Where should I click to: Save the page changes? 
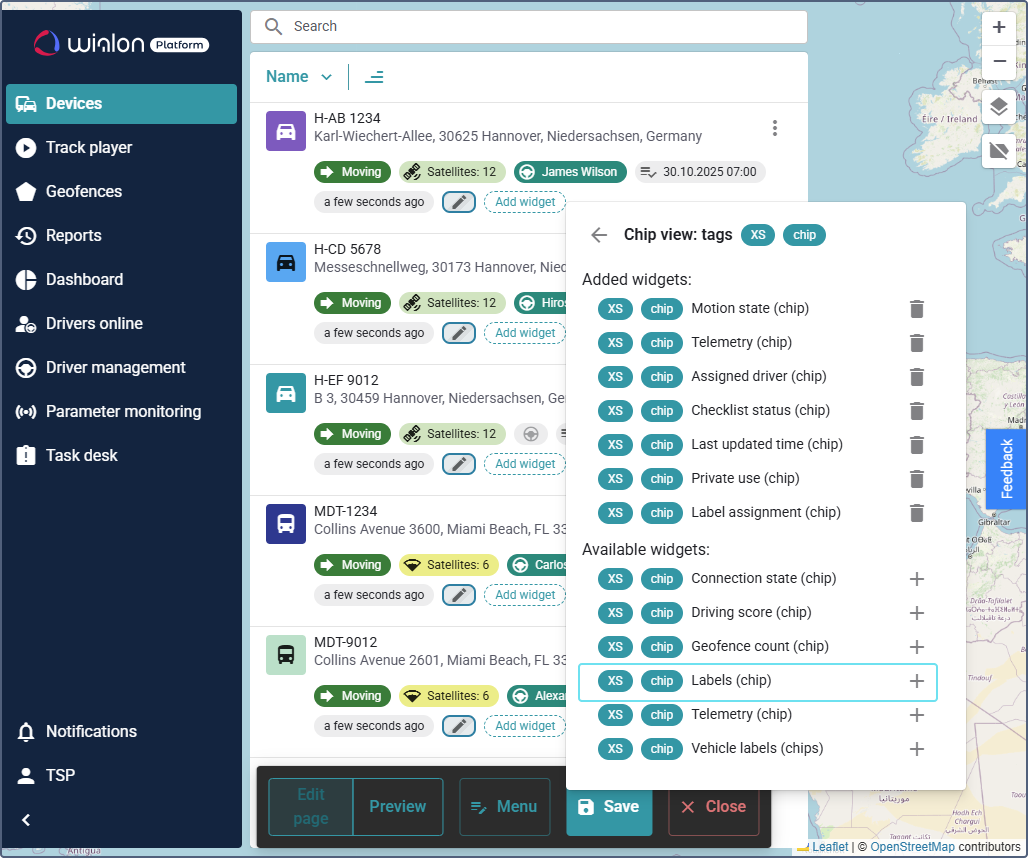click(608, 806)
